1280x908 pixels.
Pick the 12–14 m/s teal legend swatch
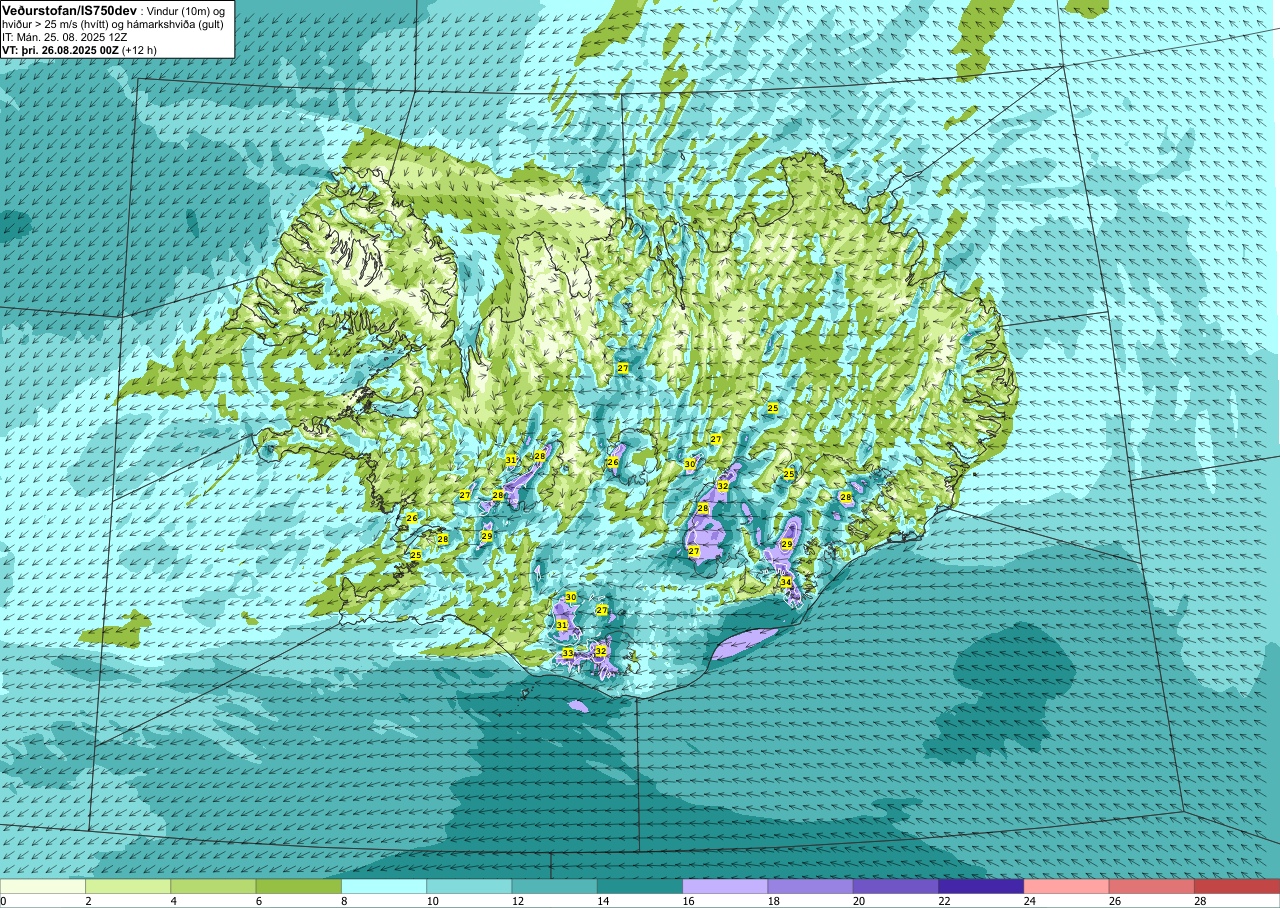(554, 886)
